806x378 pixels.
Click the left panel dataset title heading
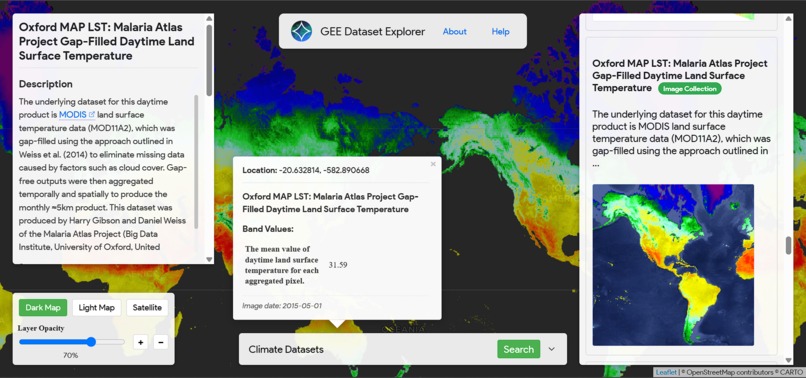[107, 41]
